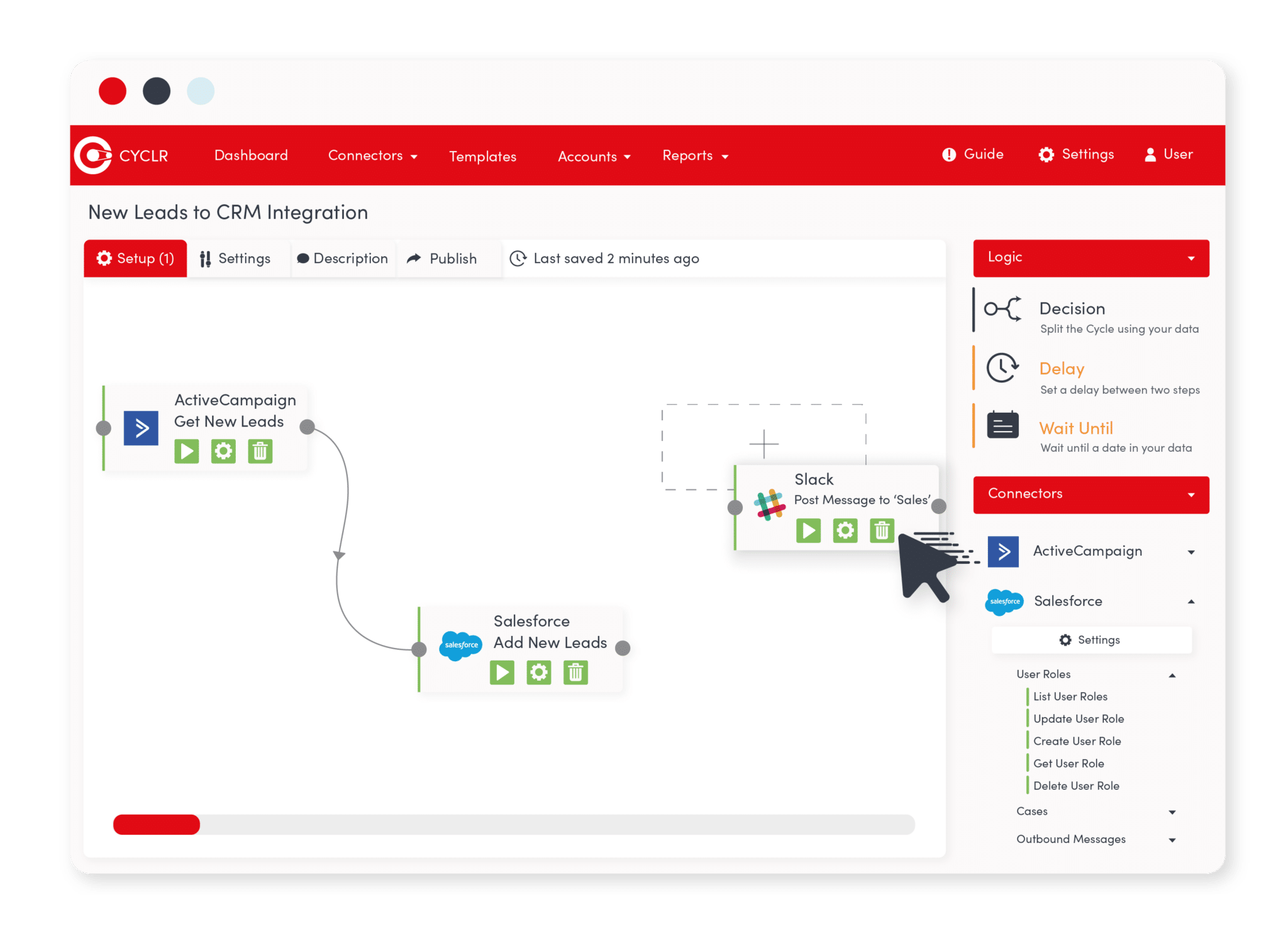1288x950 pixels.
Task: Delete the Salesforce Add New Leads step
Action: point(575,673)
